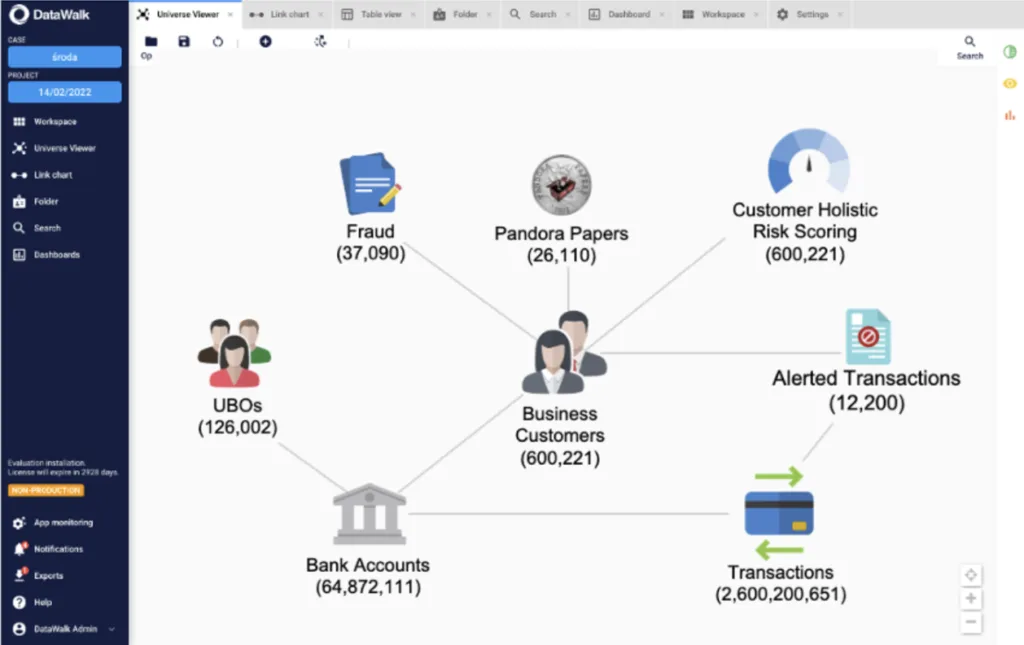Viewport: 1024px width, 645px height.
Task: Select the Customer Holistic Risk Scoring gauge
Action: tap(808, 161)
